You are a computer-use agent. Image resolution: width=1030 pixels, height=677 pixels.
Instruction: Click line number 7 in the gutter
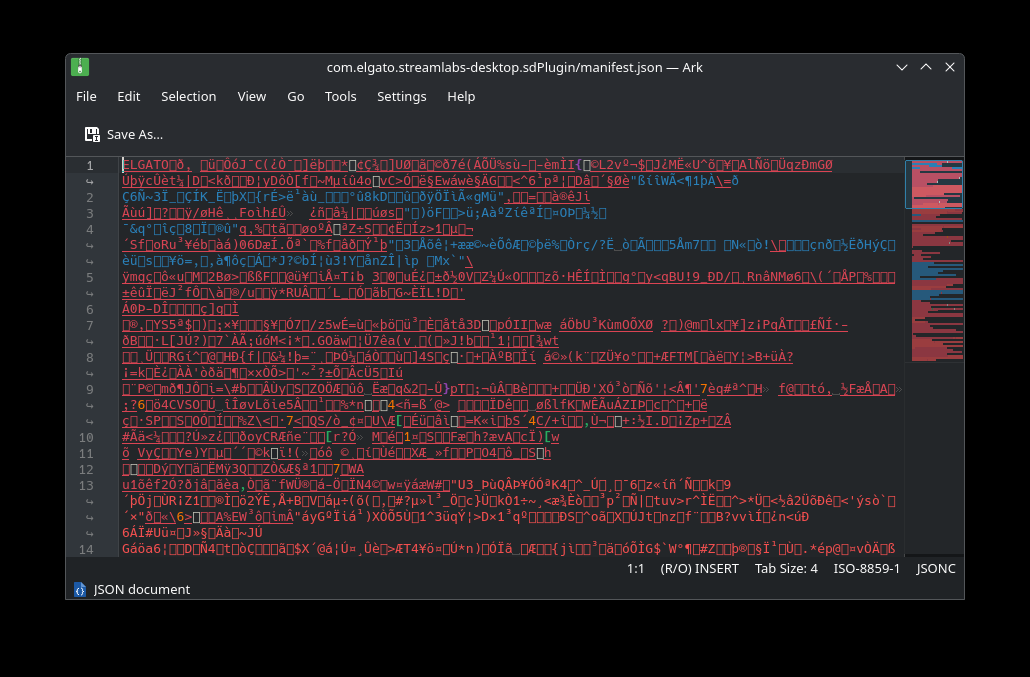90,326
